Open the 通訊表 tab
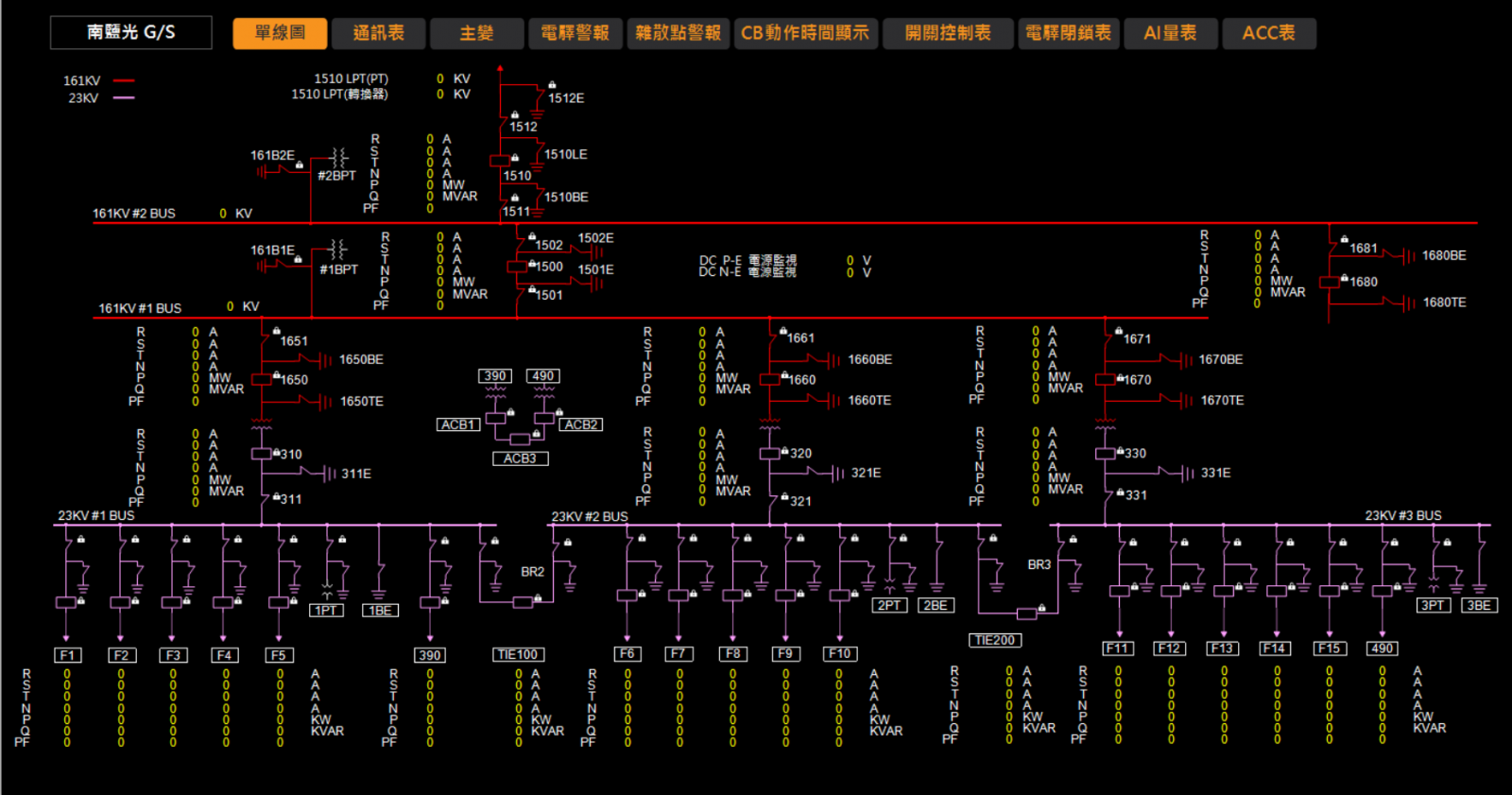Screen dimensions: 1512x795 tap(379, 33)
